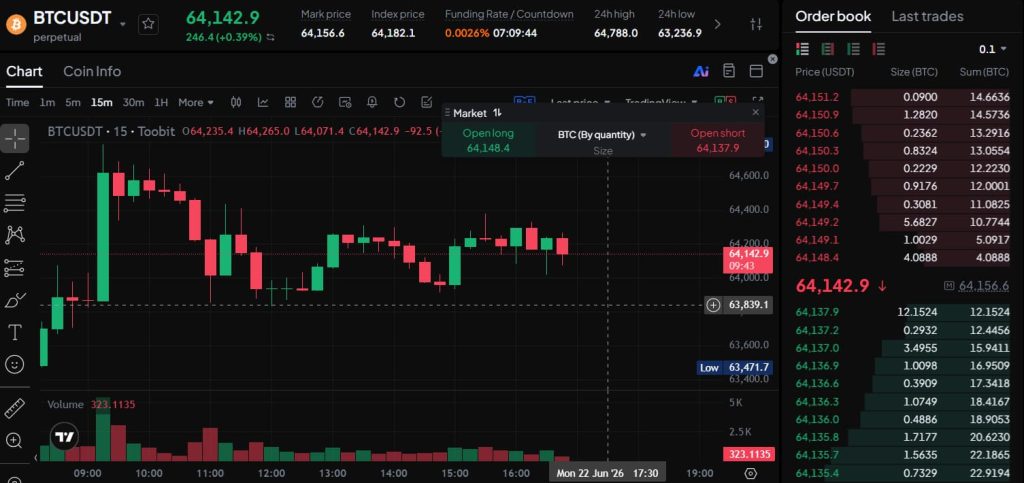Expand the More timeframes dropdown
This screenshot has width=1024, height=483.
(x=196, y=102)
